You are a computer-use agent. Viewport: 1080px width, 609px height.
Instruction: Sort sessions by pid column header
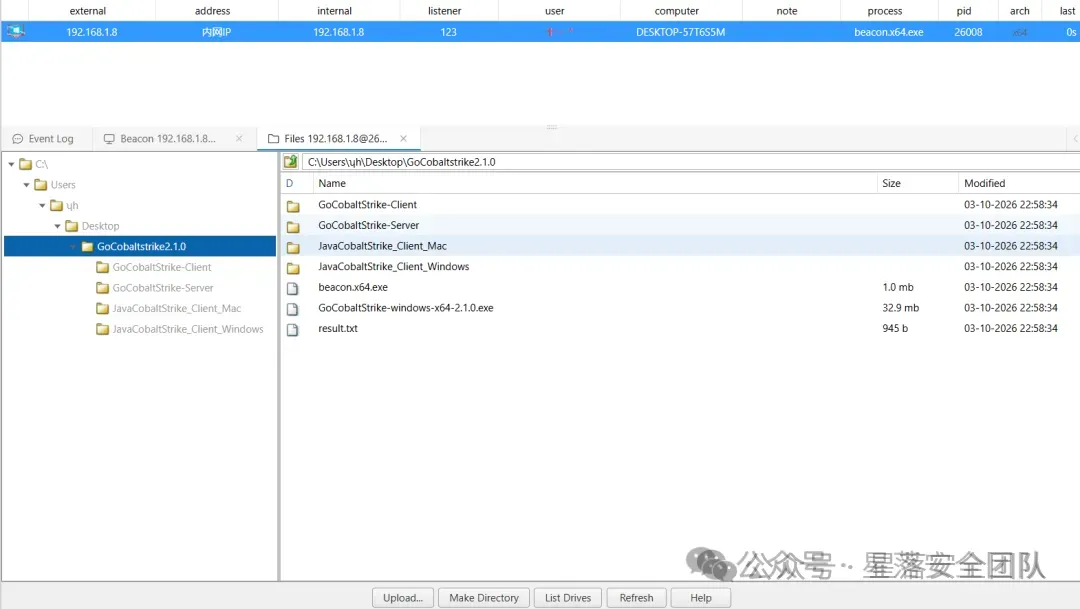(964, 11)
